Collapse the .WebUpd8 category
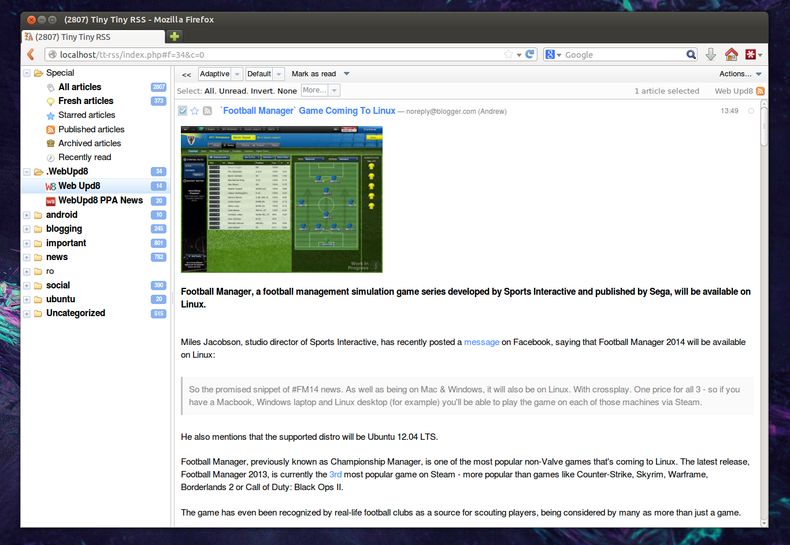The width and height of the screenshot is (790, 545). click(27, 172)
